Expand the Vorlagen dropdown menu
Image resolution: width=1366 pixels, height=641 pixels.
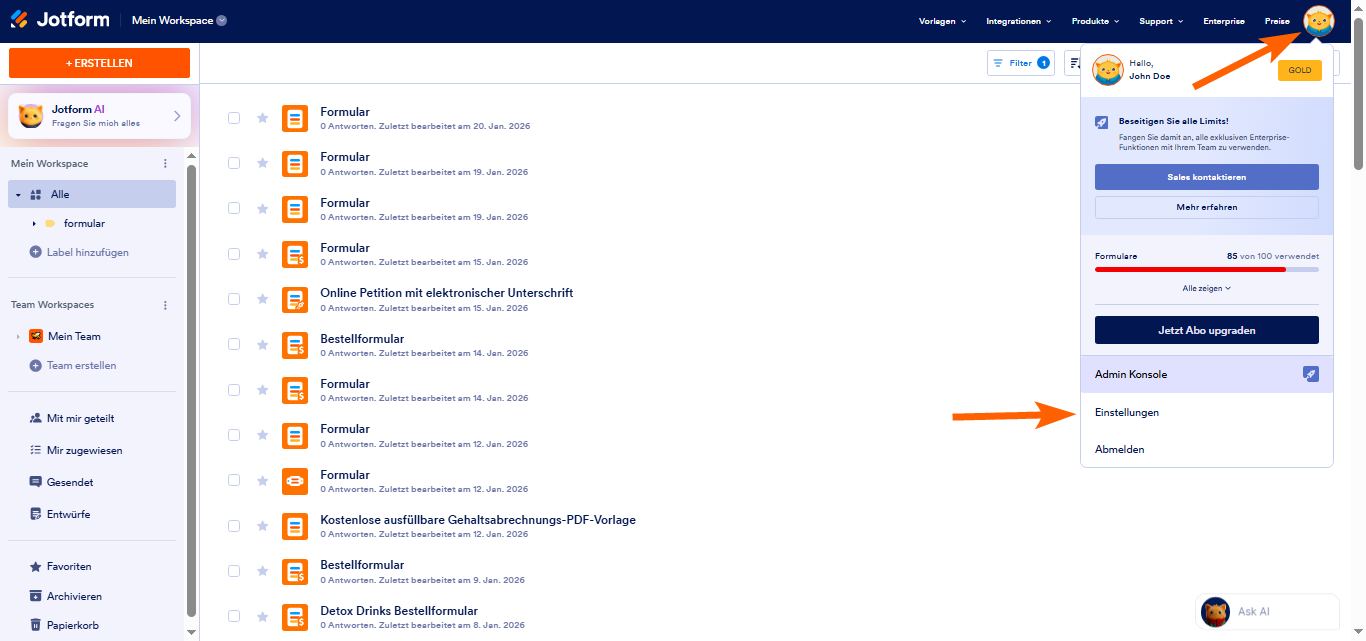943,21
